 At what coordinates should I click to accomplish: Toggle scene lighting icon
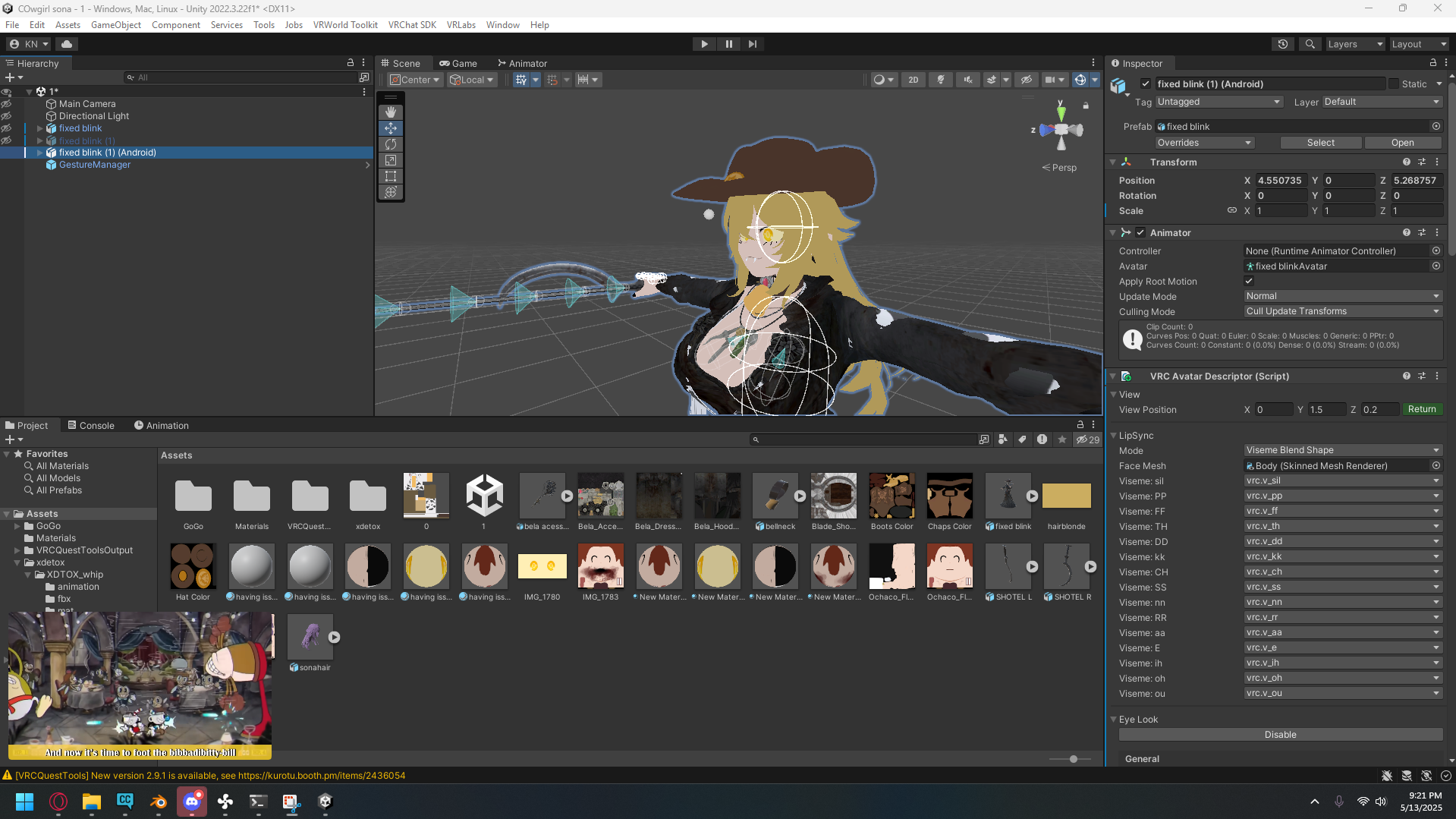[x=941, y=80]
